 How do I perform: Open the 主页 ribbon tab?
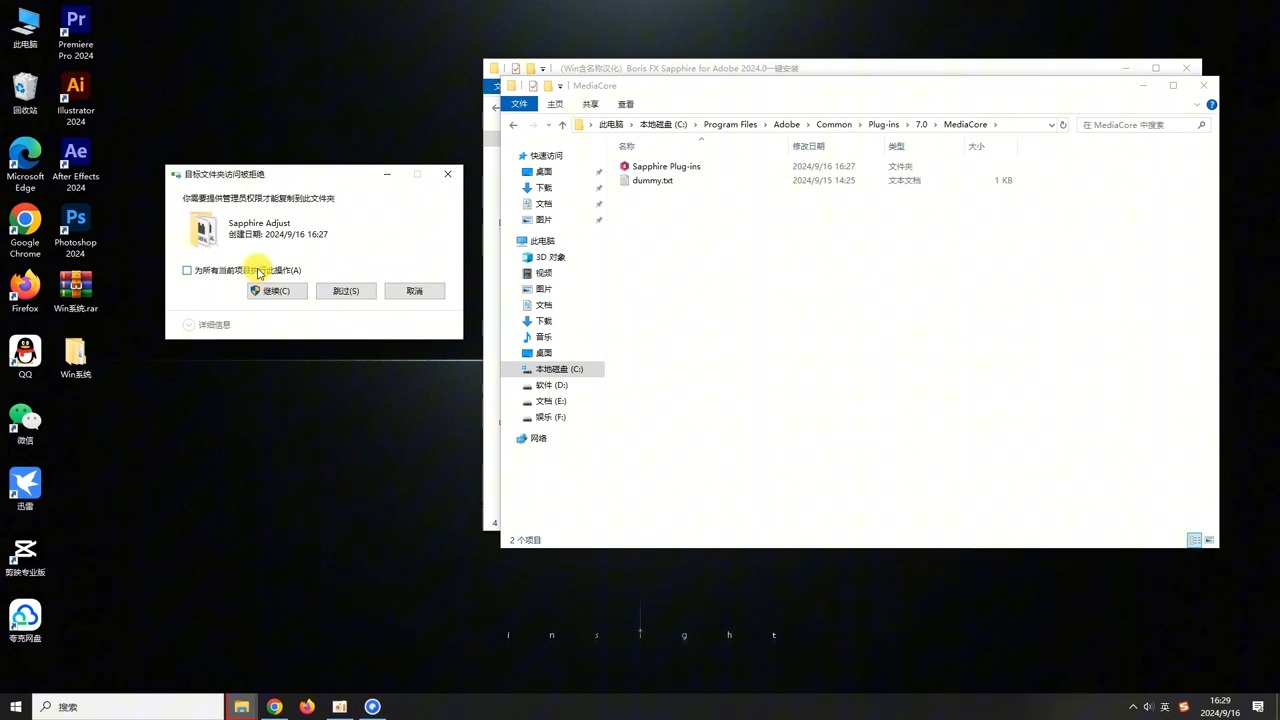555,104
